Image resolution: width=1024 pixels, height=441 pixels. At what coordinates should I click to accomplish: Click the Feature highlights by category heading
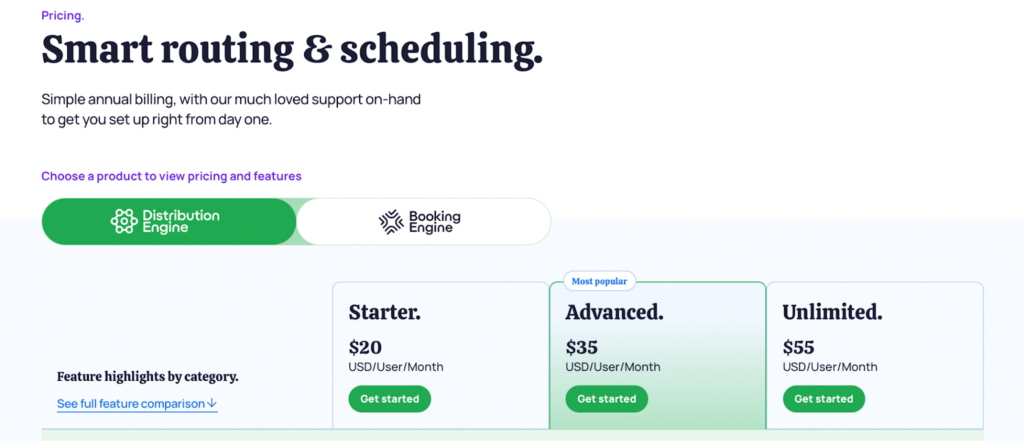[x=147, y=377]
